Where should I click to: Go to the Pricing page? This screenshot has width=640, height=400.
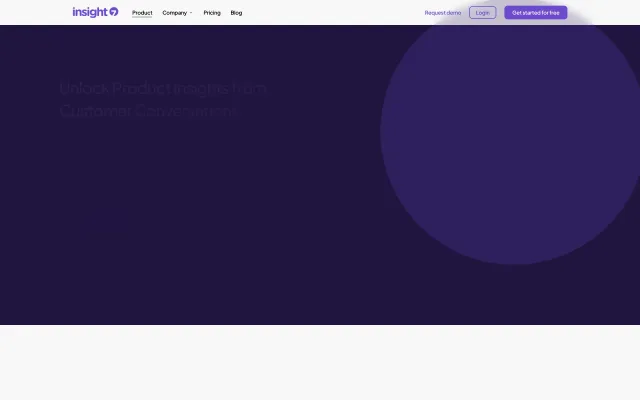tap(212, 13)
